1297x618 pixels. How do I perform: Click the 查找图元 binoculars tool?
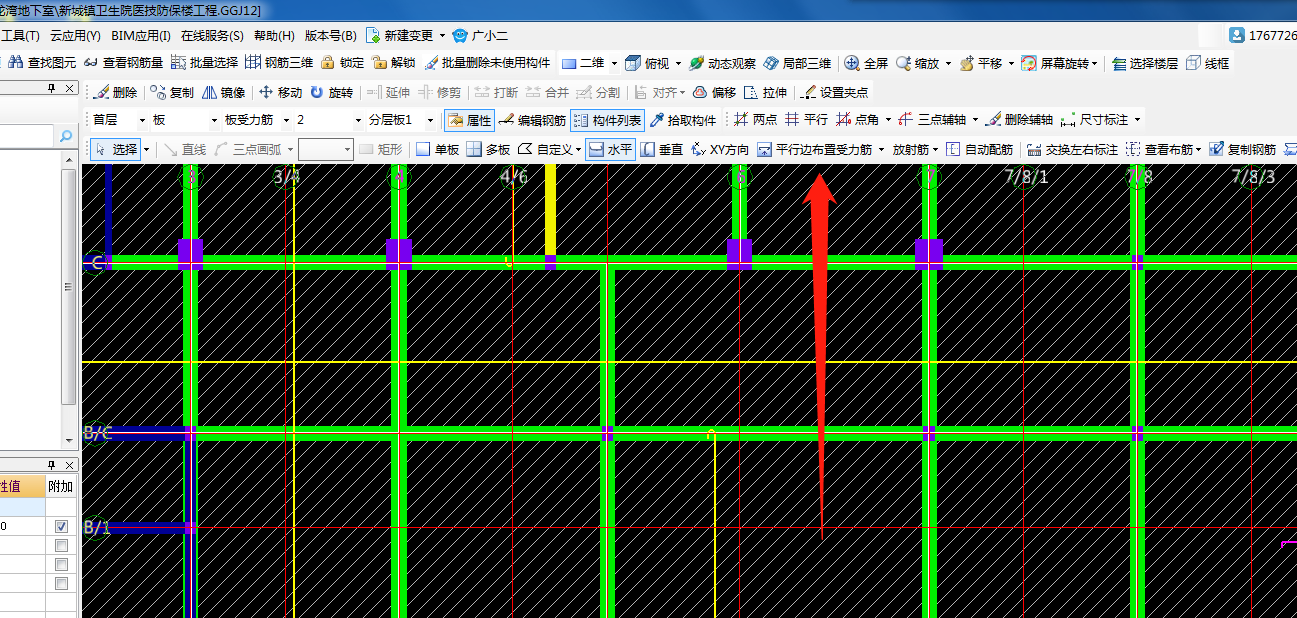(42, 62)
